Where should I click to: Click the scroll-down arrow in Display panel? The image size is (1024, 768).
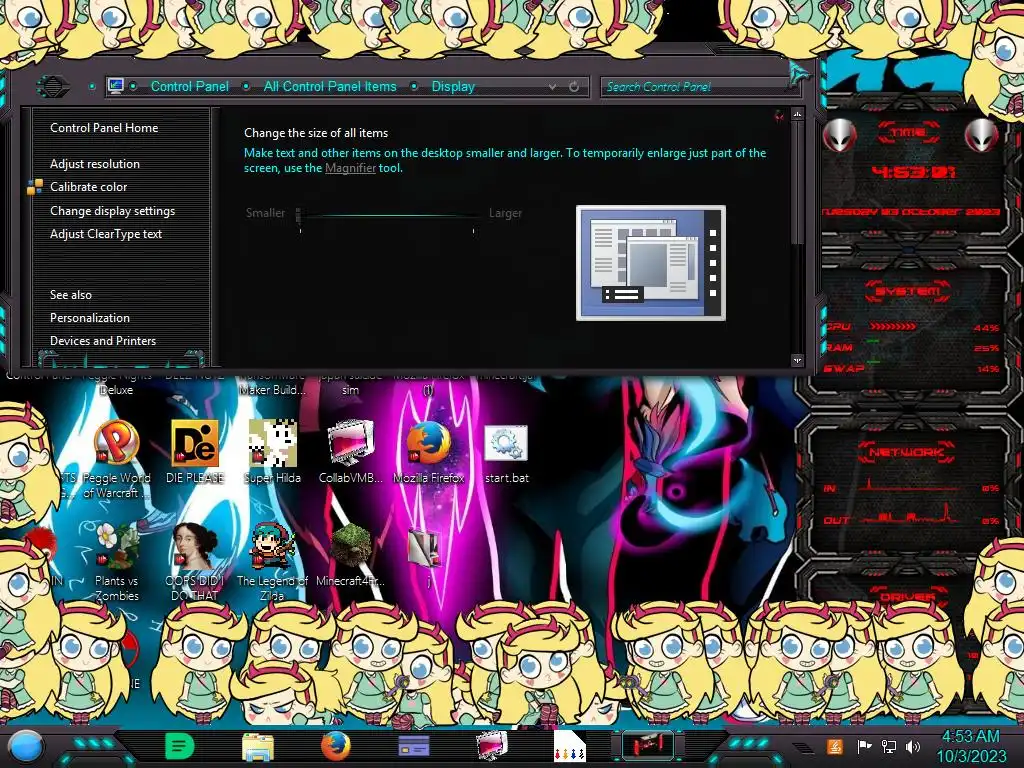(797, 360)
